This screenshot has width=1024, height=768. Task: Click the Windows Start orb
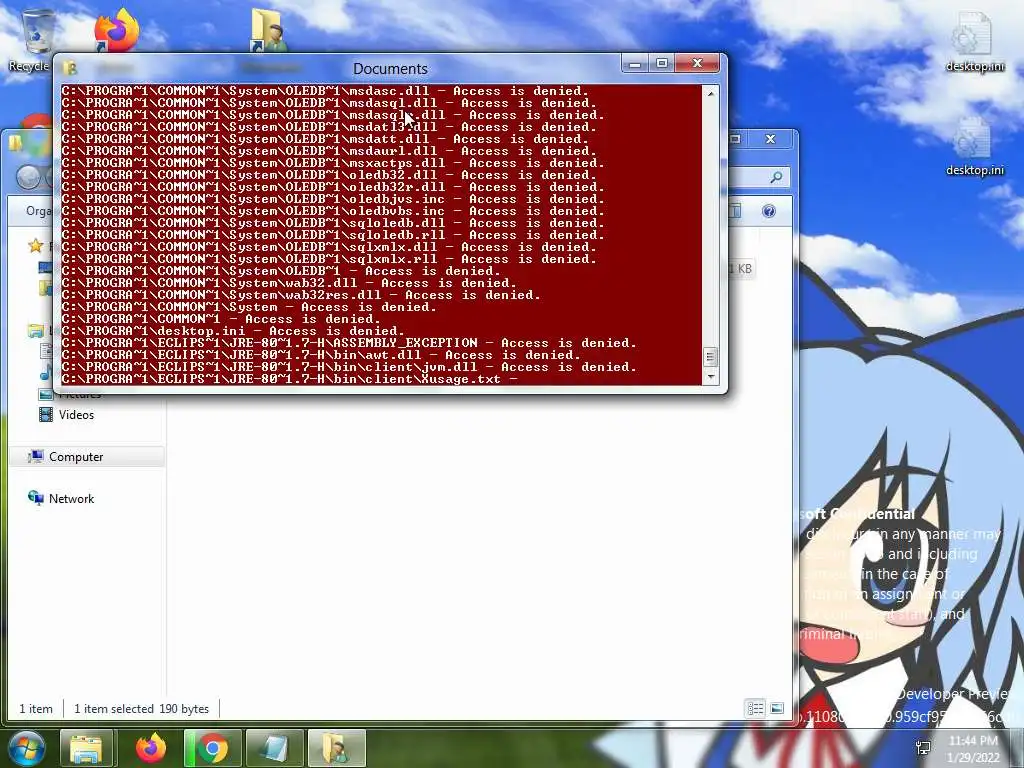26,748
